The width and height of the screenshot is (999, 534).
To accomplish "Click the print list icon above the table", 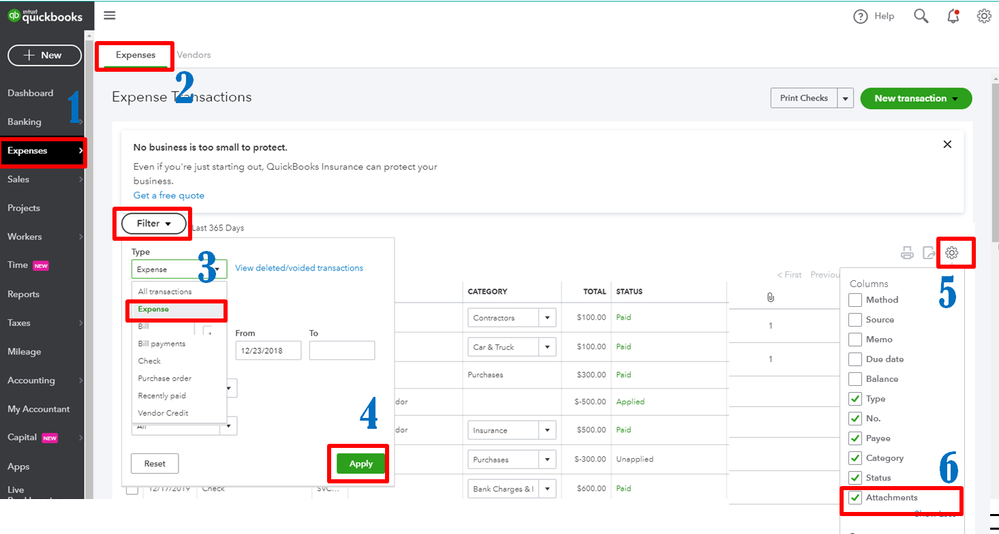I will coord(907,253).
